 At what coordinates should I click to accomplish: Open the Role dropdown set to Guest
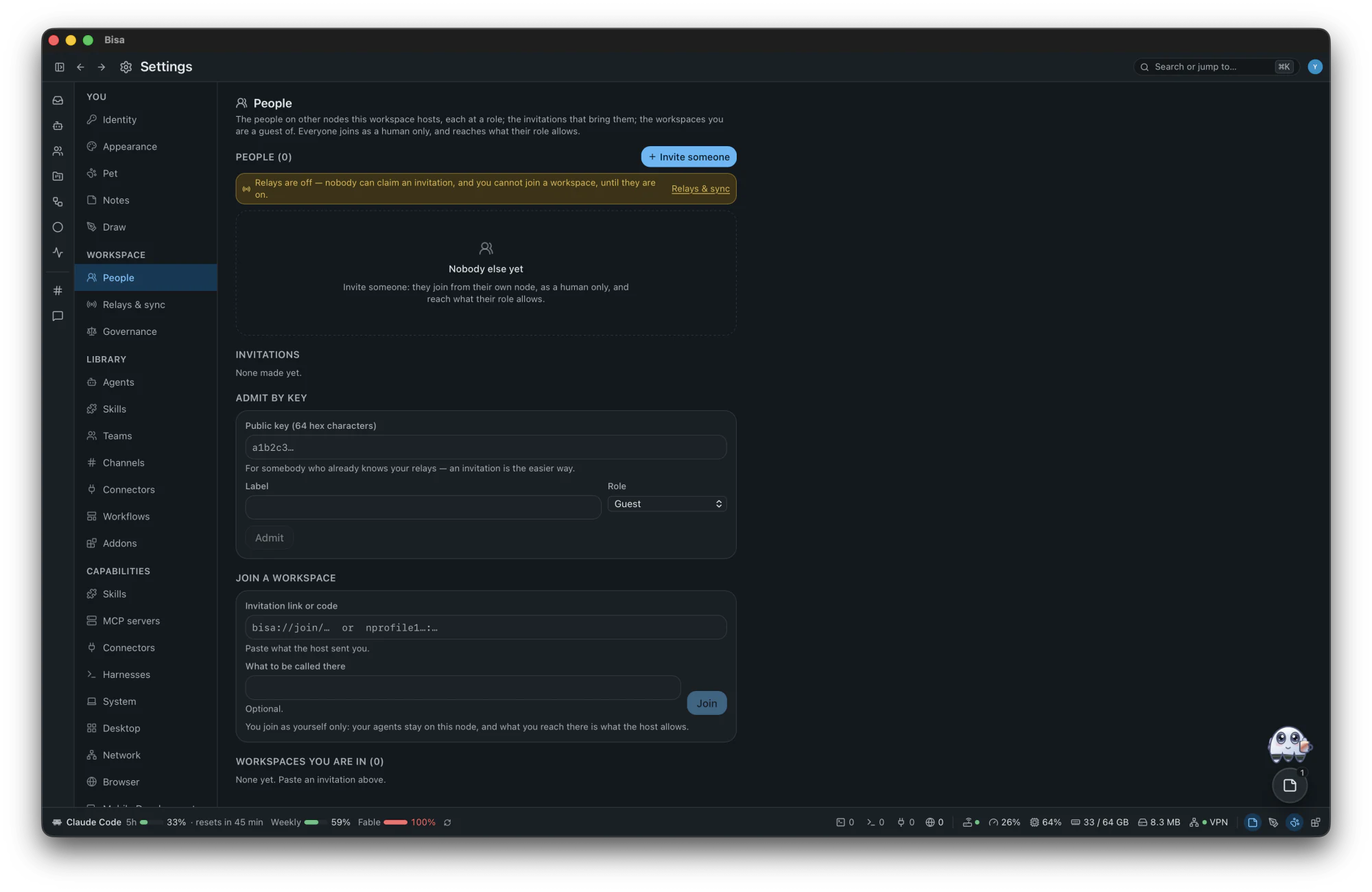[x=667, y=504]
